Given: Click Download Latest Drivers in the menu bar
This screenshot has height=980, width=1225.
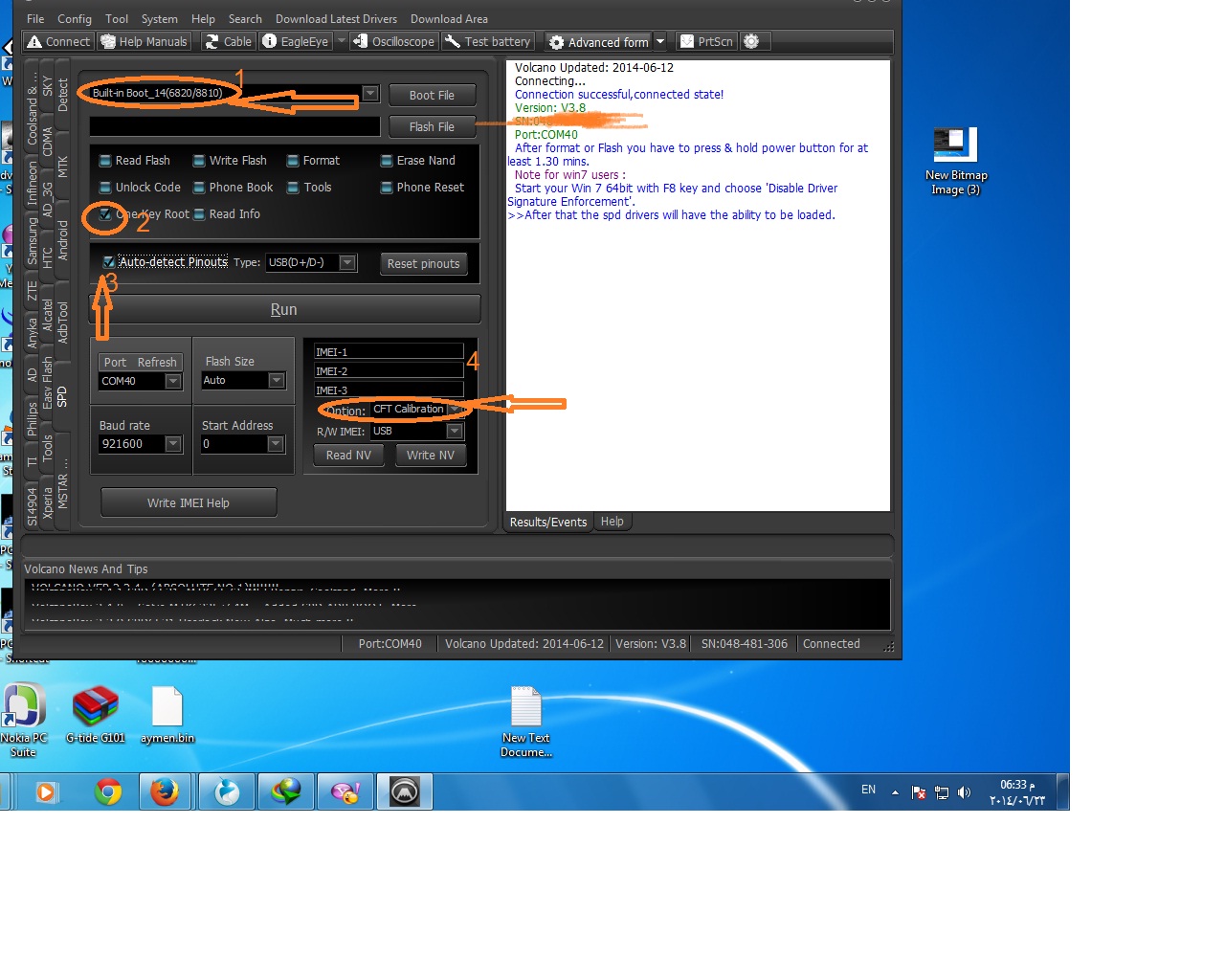Looking at the screenshot, I should click(336, 18).
